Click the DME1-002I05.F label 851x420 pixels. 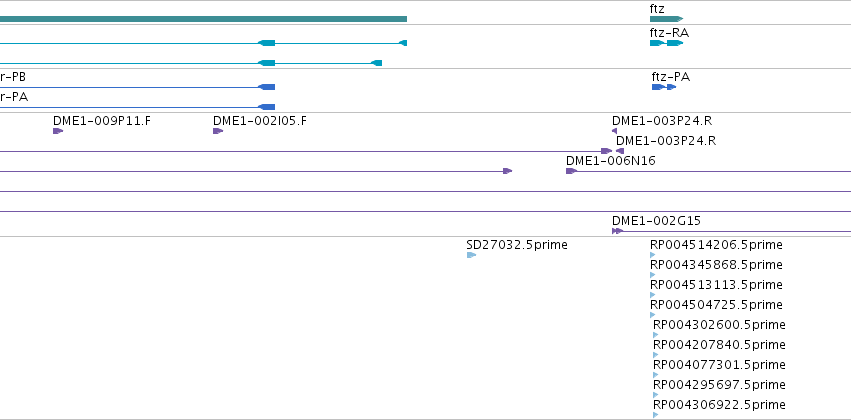coord(259,120)
